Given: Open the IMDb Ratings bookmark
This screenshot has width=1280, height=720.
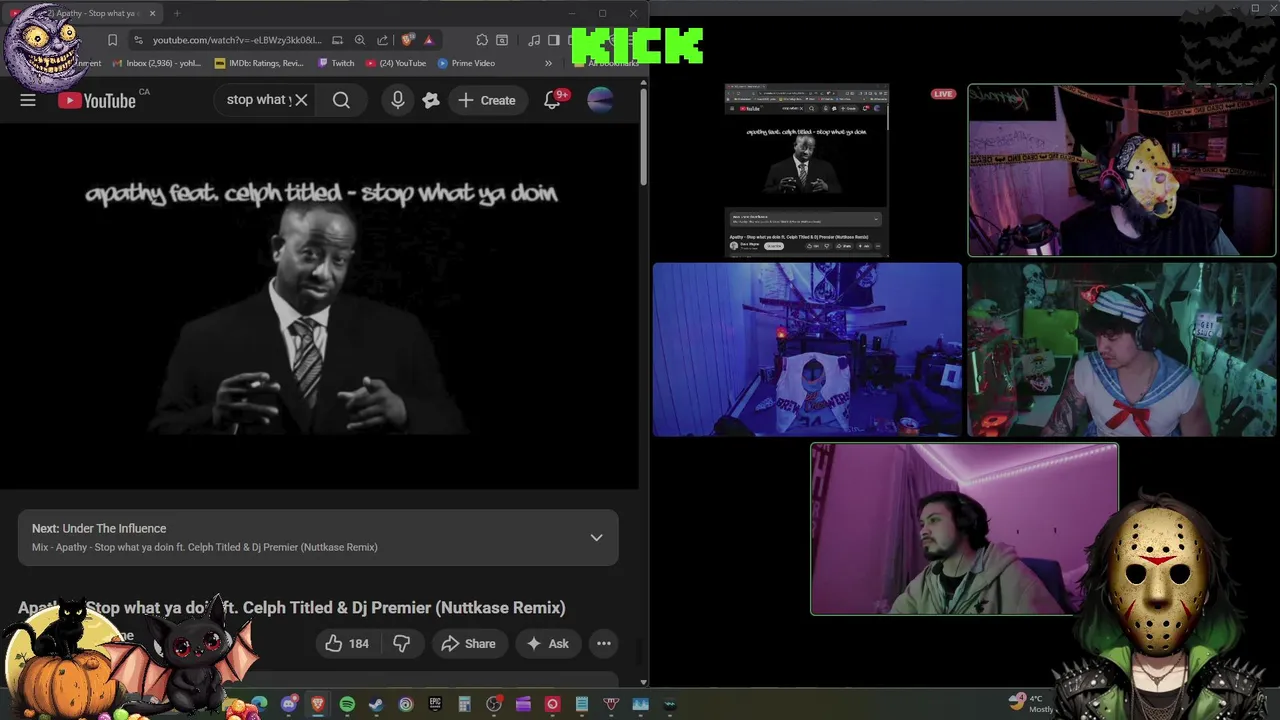Looking at the screenshot, I should point(259,63).
